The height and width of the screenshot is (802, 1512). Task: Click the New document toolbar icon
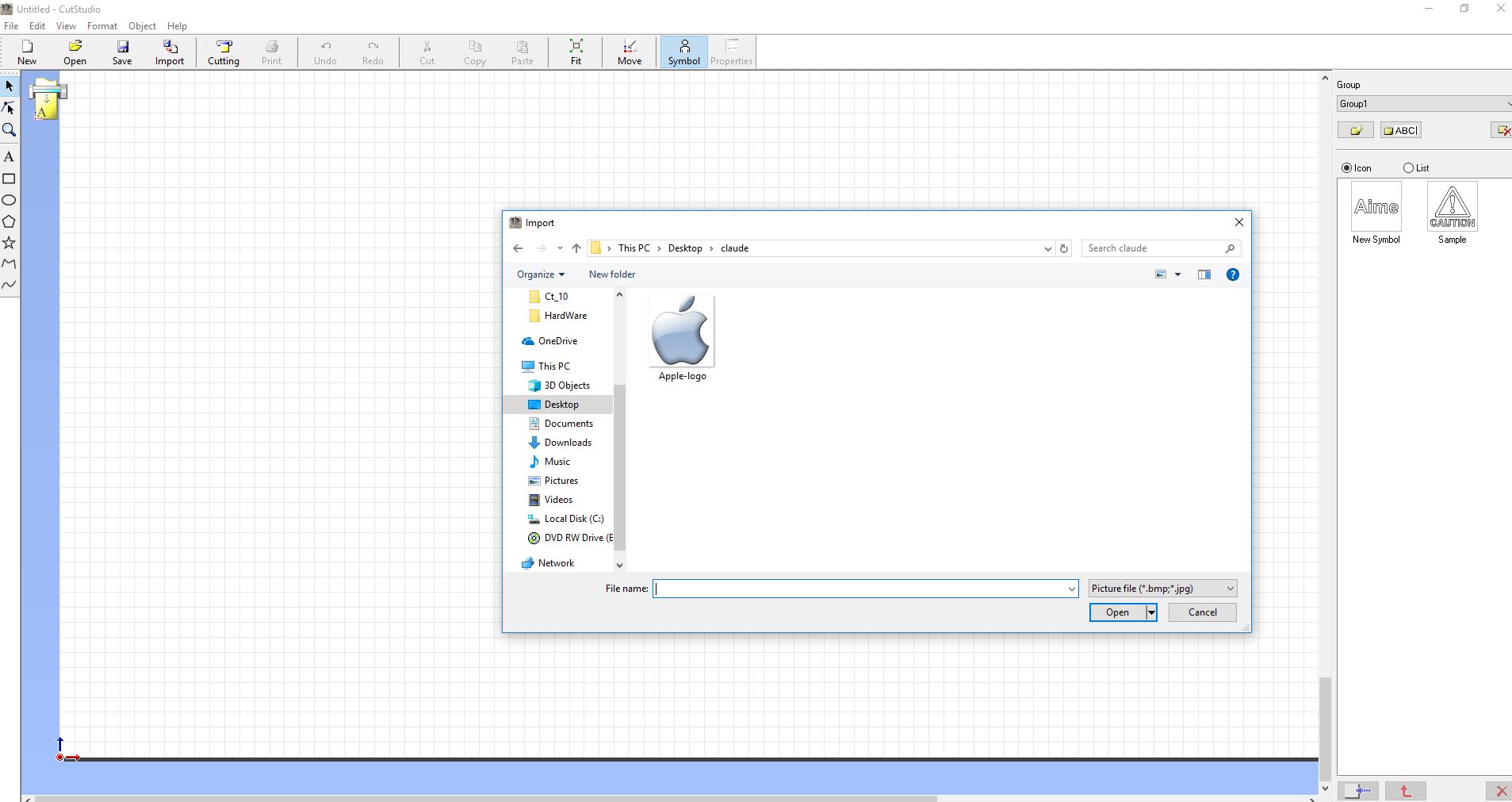27,52
